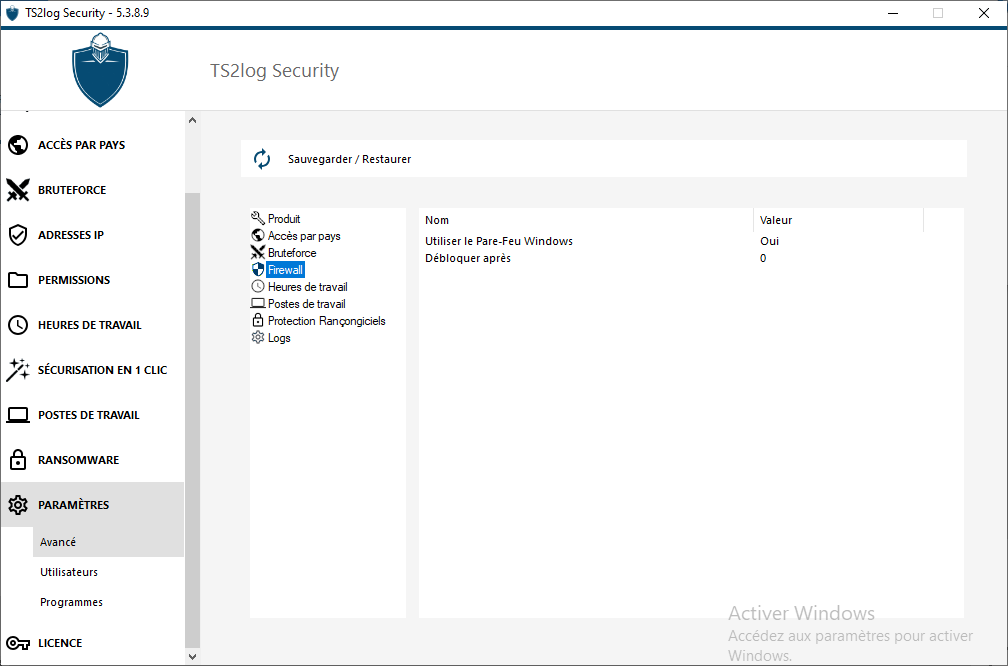Click the clock icon in settings category list
Image resolution: width=1008 pixels, height=666 pixels.
pyautogui.click(x=258, y=286)
